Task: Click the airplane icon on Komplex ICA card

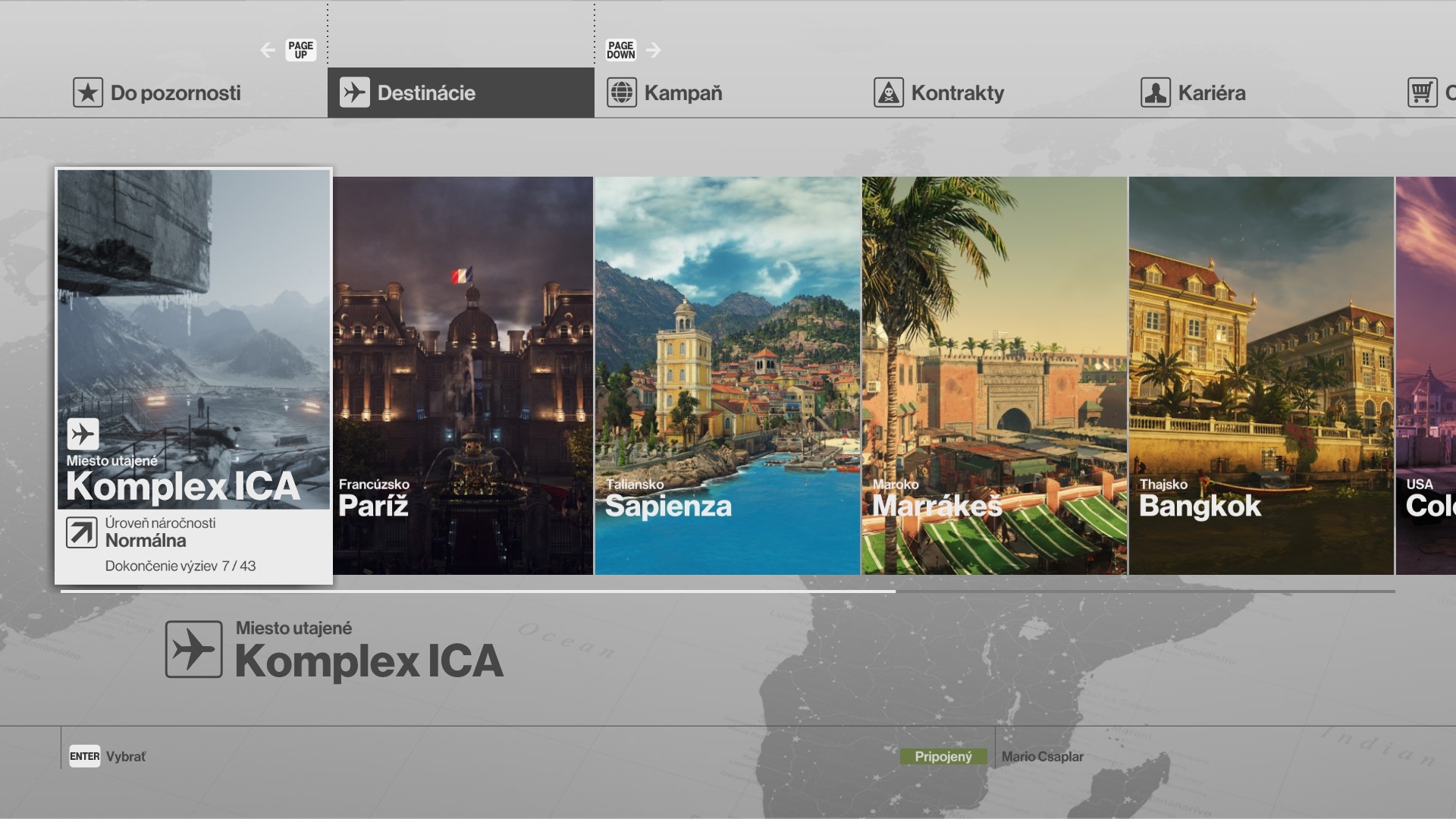Action: 83,435
